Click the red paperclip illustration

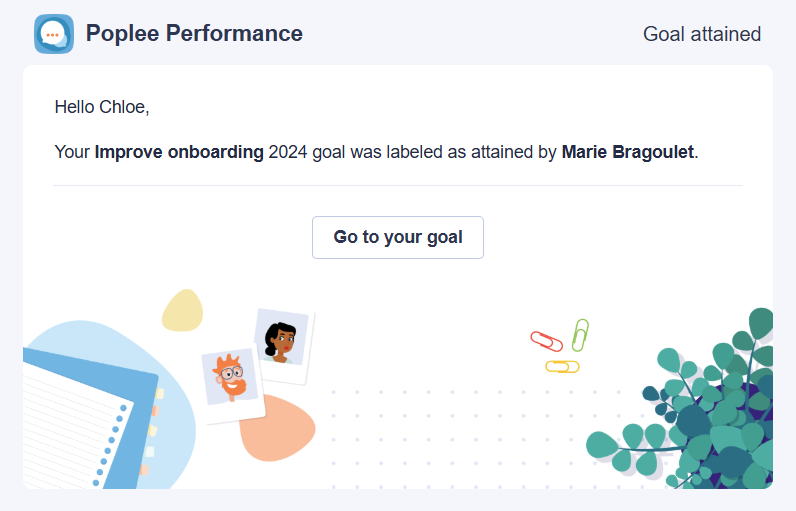pos(546,341)
